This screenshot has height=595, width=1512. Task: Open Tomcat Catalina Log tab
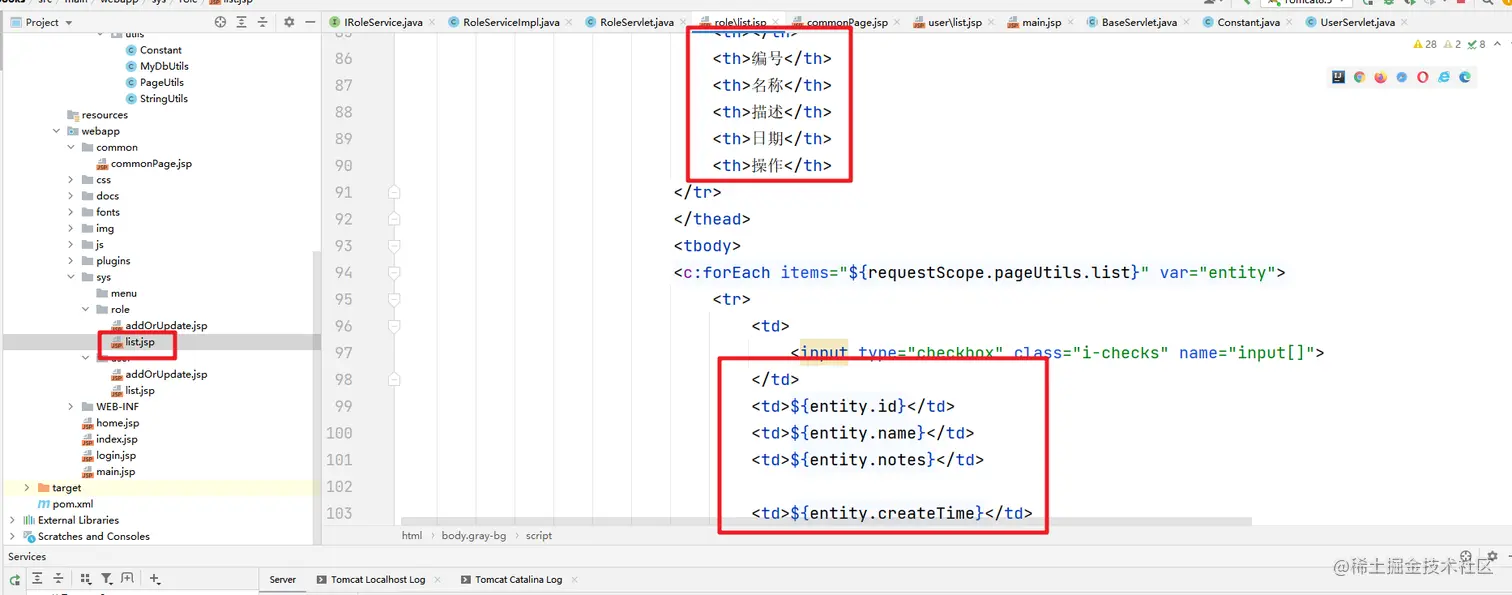[x=518, y=579]
